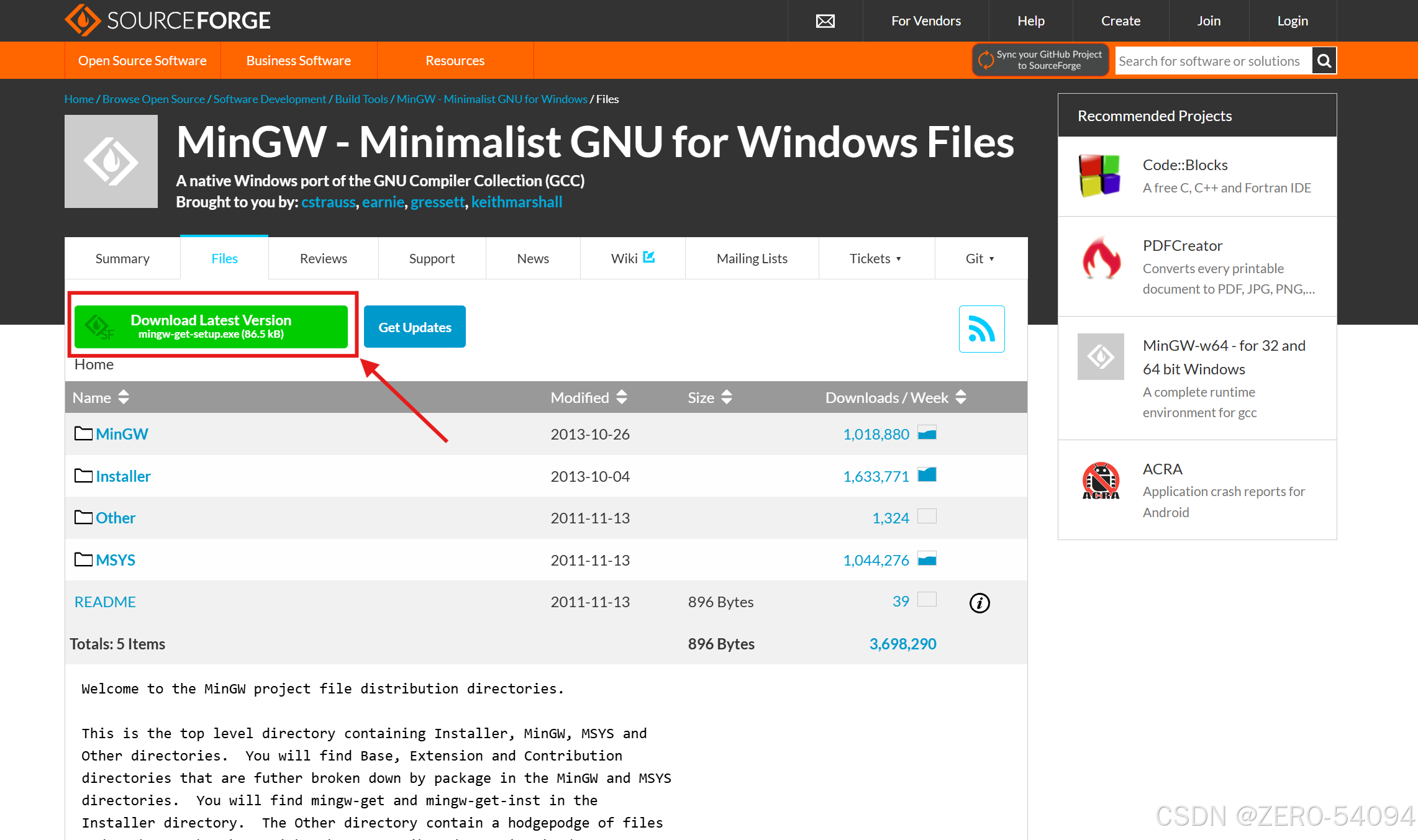Click Download Latest Version button
The width and height of the screenshot is (1418, 840).
point(211,326)
